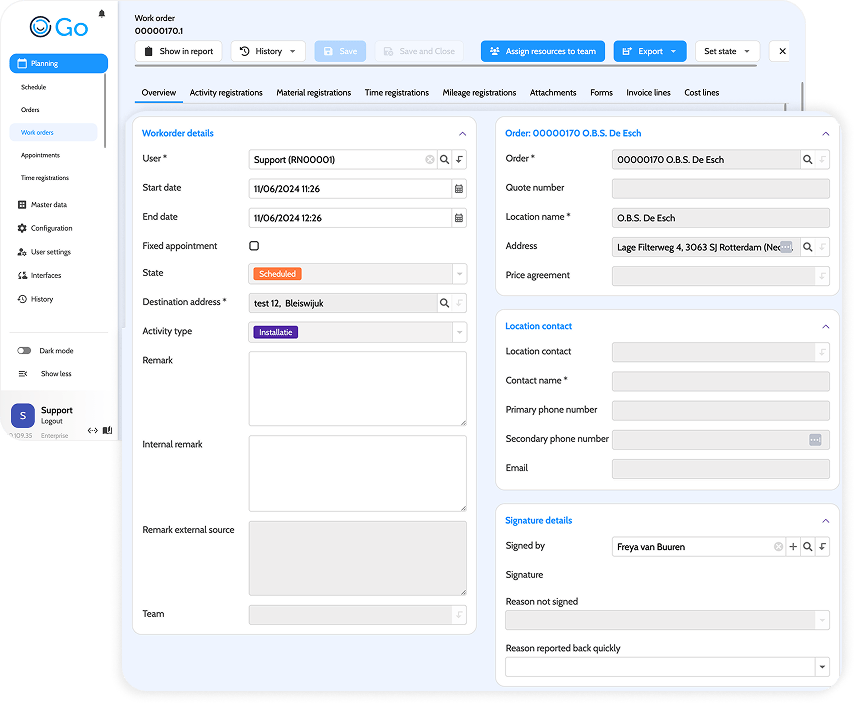Switch to Material registrations tab
The image size is (856, 705).
313,93
